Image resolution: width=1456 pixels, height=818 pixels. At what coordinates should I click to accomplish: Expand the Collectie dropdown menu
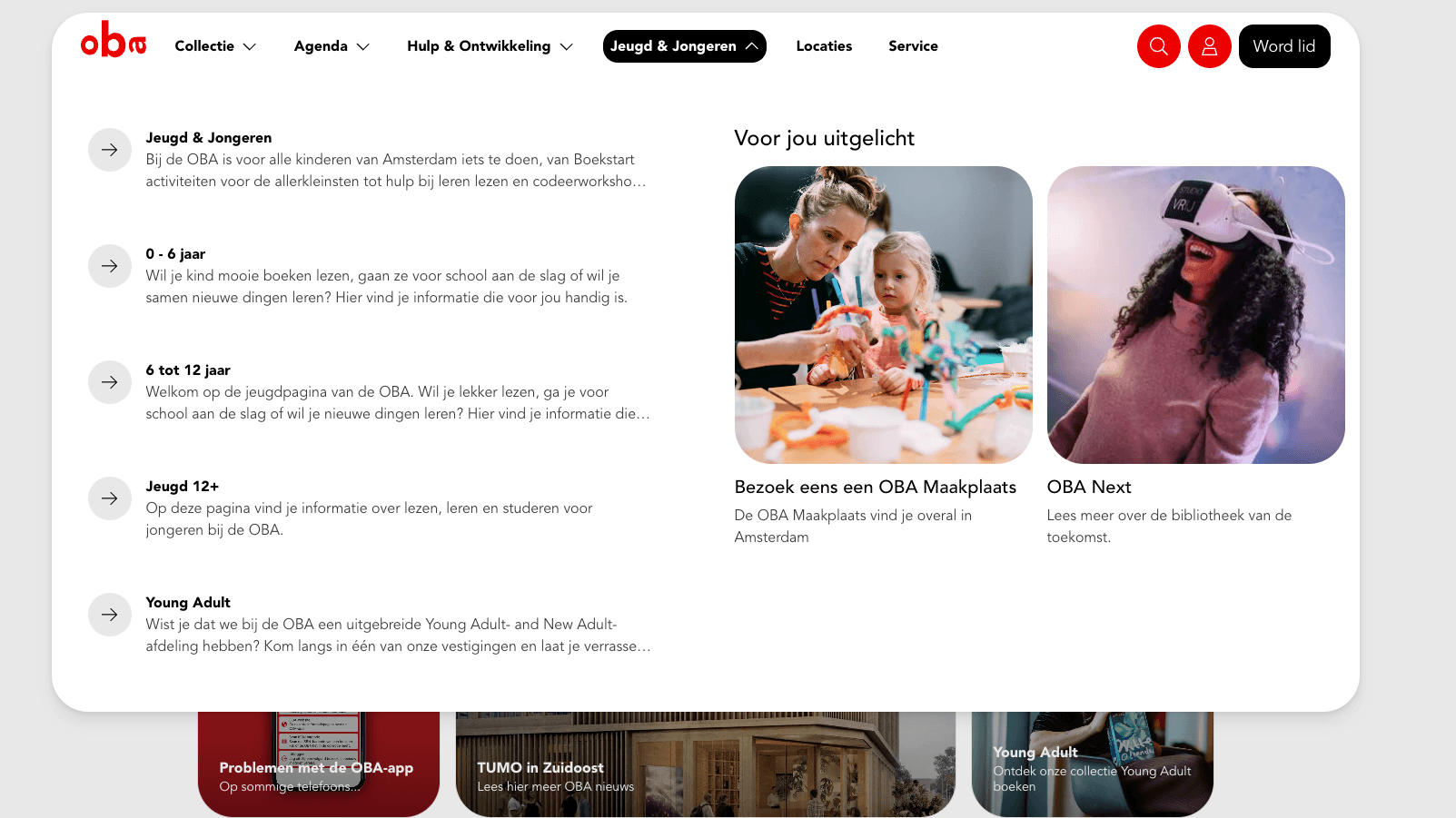215,46
